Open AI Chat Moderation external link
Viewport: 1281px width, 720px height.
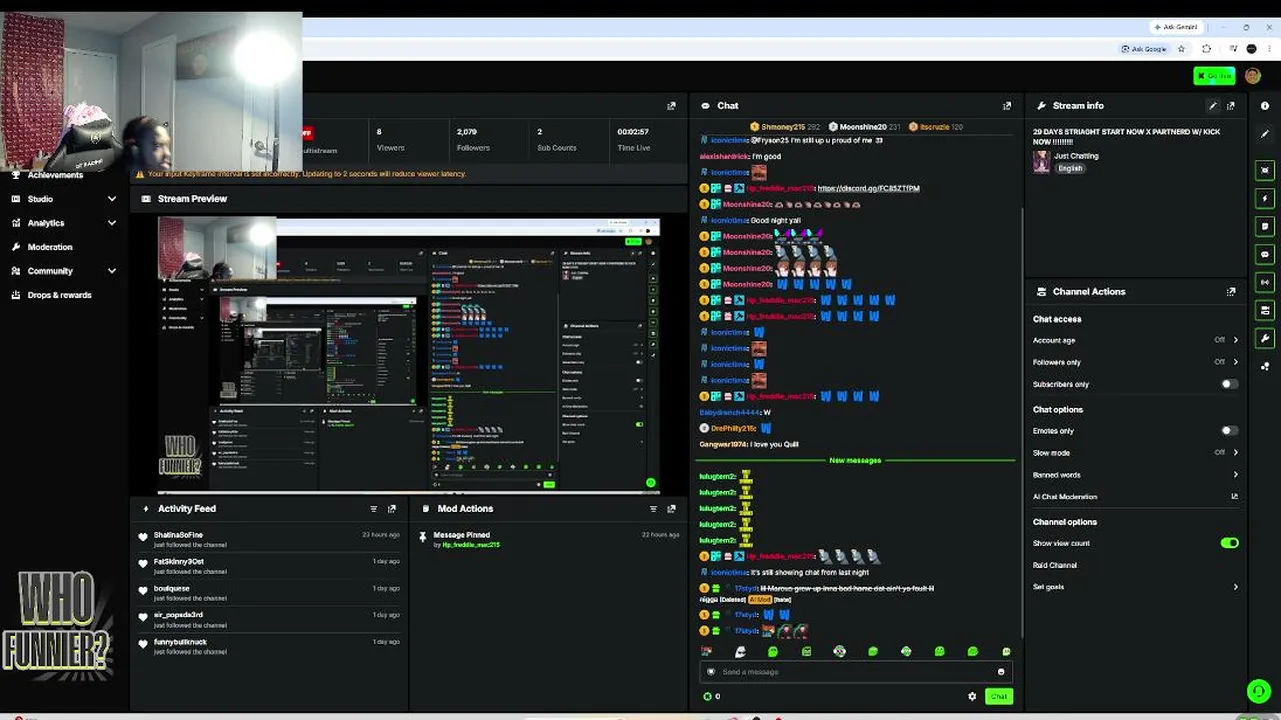tap(1234, 496)
